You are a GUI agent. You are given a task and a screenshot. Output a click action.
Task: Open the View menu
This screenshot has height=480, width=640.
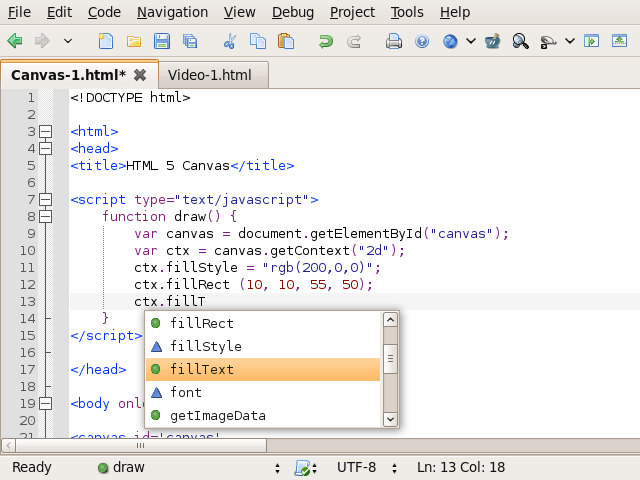click(x=239, y=12)
